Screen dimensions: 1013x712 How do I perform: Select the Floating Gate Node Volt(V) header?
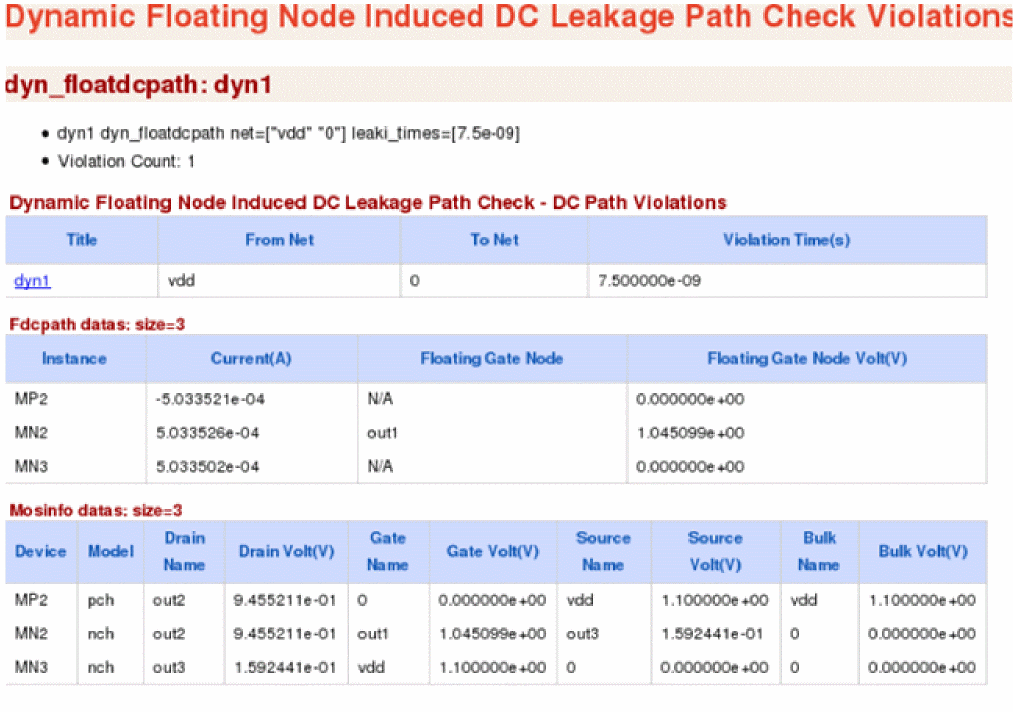(807, 358)
